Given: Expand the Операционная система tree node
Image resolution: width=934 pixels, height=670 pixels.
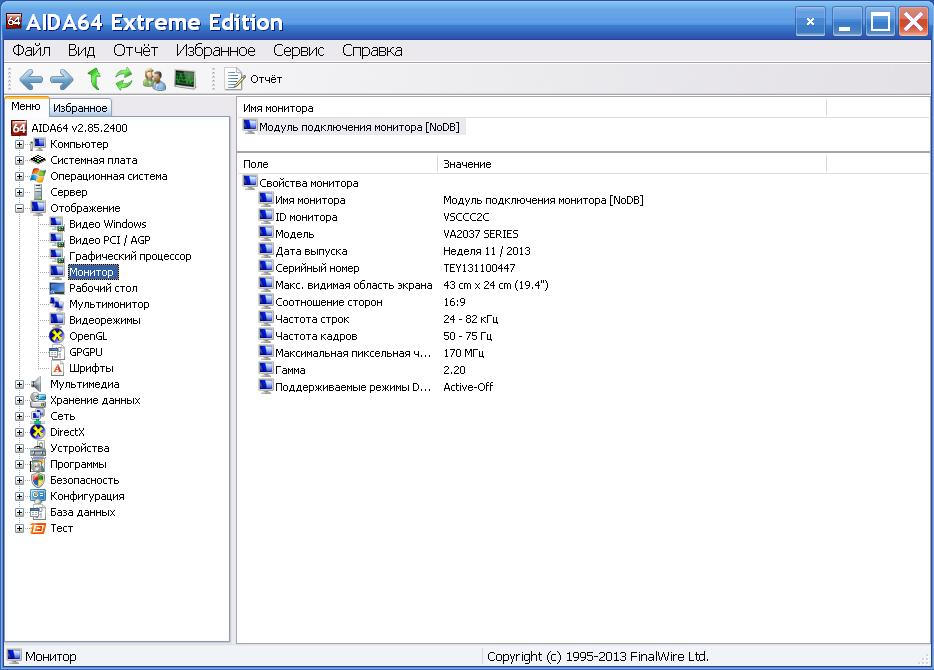Looking at the screenshot, I should pyautogui.click(x=19, y=177).
